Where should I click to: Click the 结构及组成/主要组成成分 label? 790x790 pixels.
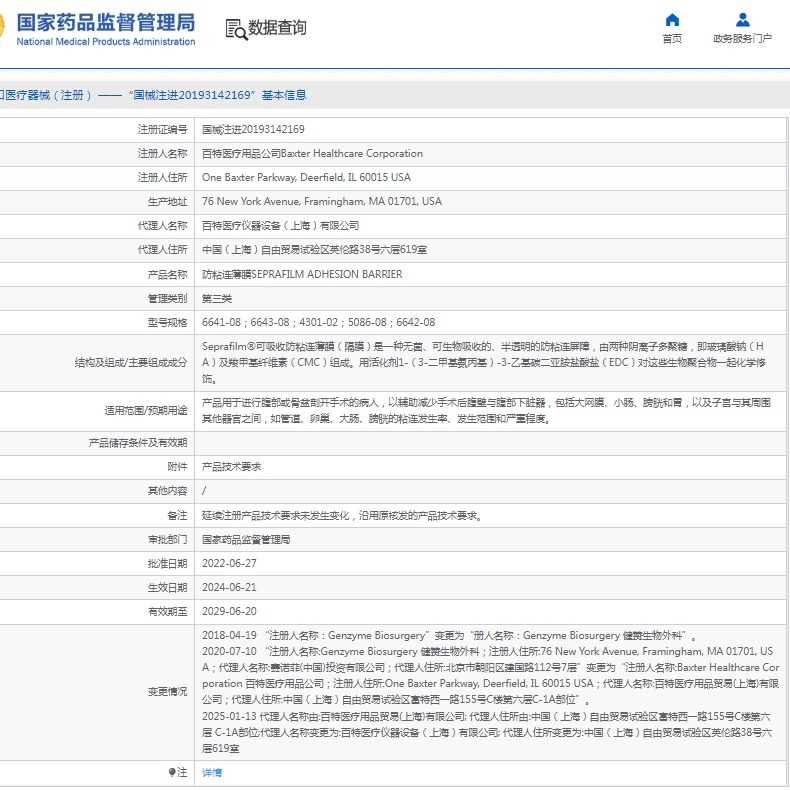[131, 362]
